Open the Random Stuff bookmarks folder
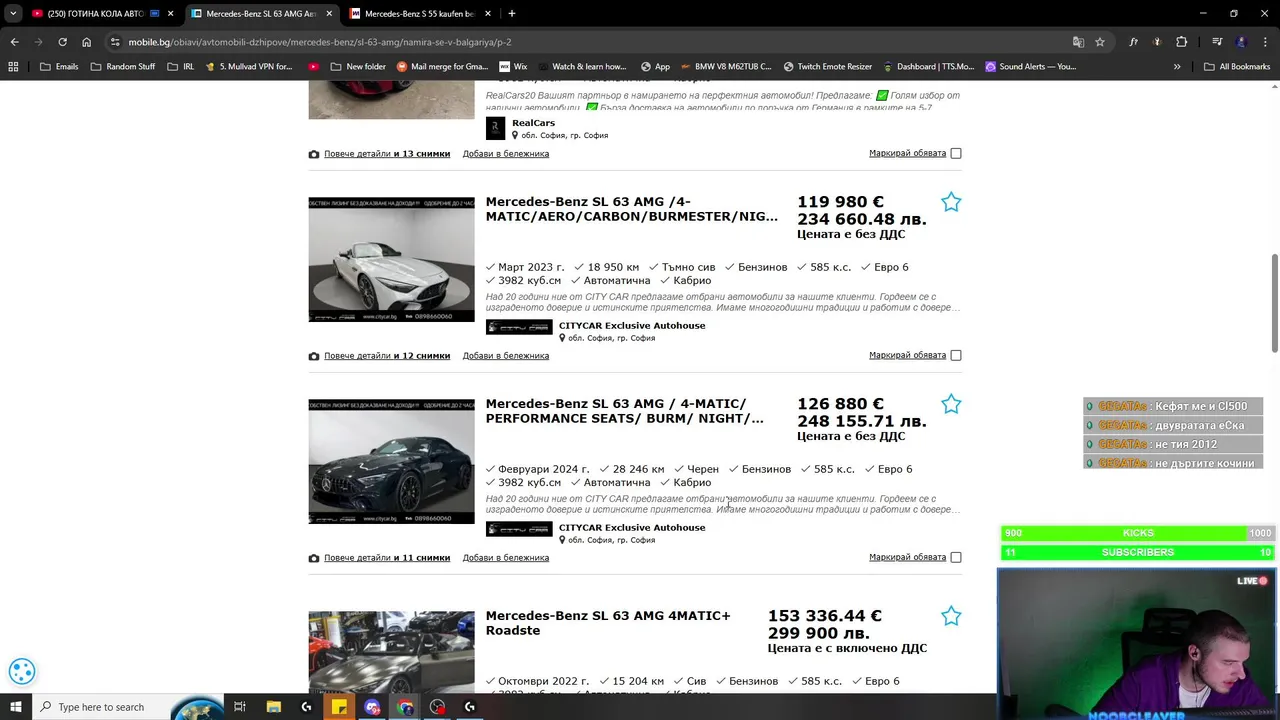1280x720 pixels. (x=123, y=67)
